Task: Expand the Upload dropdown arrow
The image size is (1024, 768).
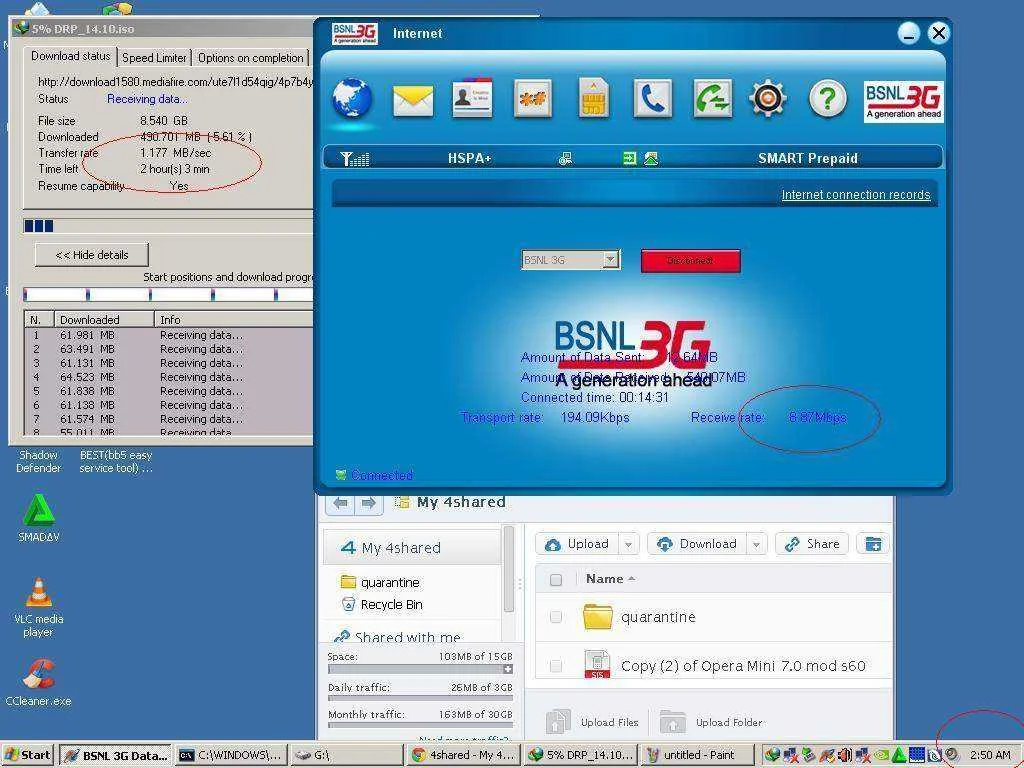Action: point(628,544)
